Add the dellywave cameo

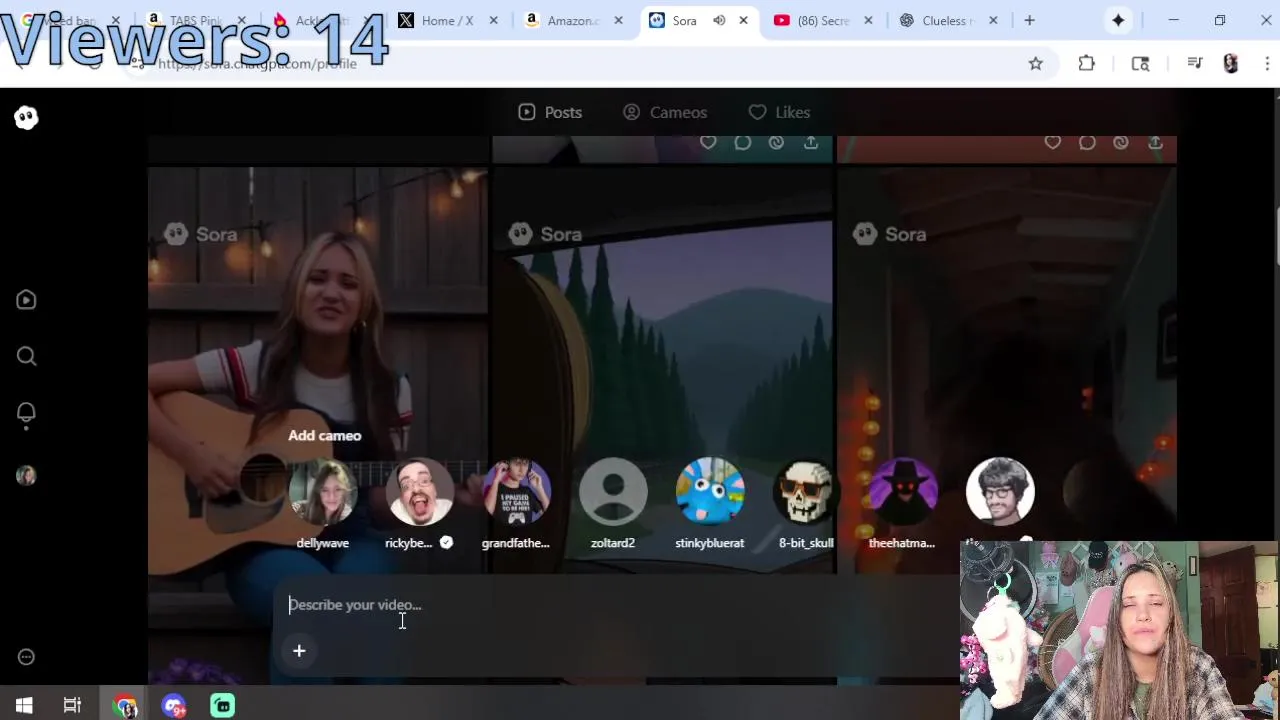coord(322,504)
